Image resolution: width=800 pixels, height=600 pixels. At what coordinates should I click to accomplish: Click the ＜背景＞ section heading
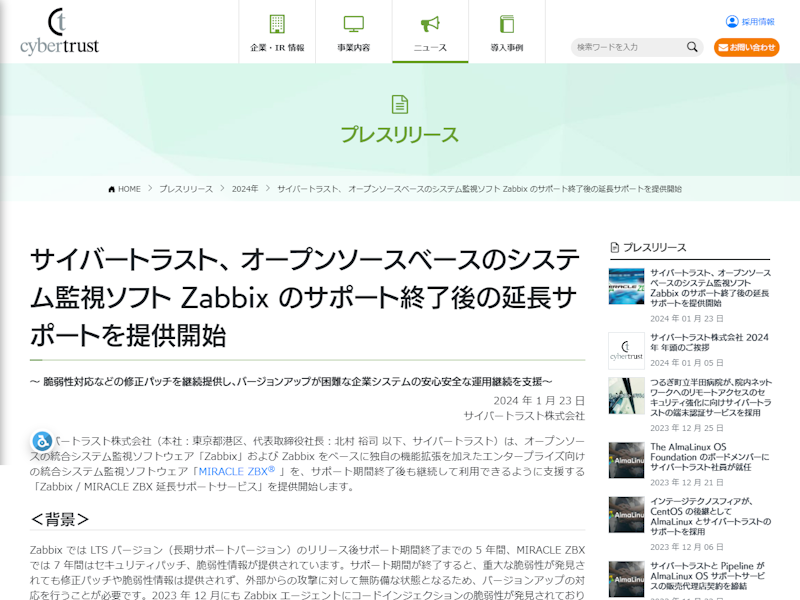coord(60,519)
